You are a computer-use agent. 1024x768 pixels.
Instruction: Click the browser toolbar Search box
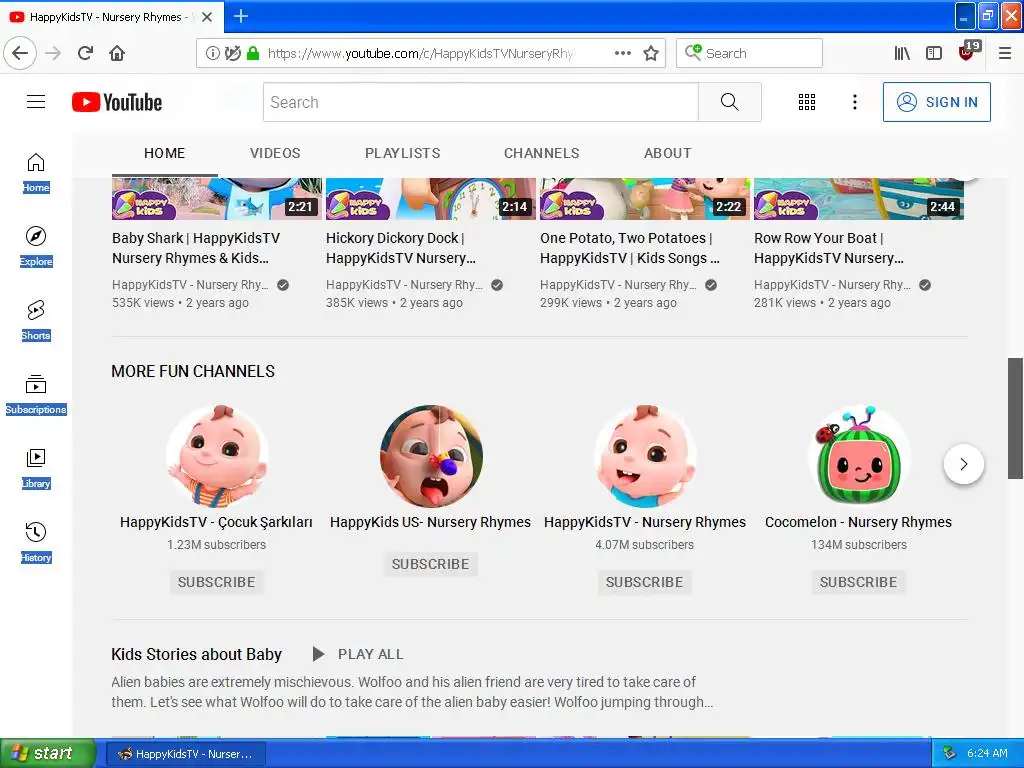click(749, 53)
